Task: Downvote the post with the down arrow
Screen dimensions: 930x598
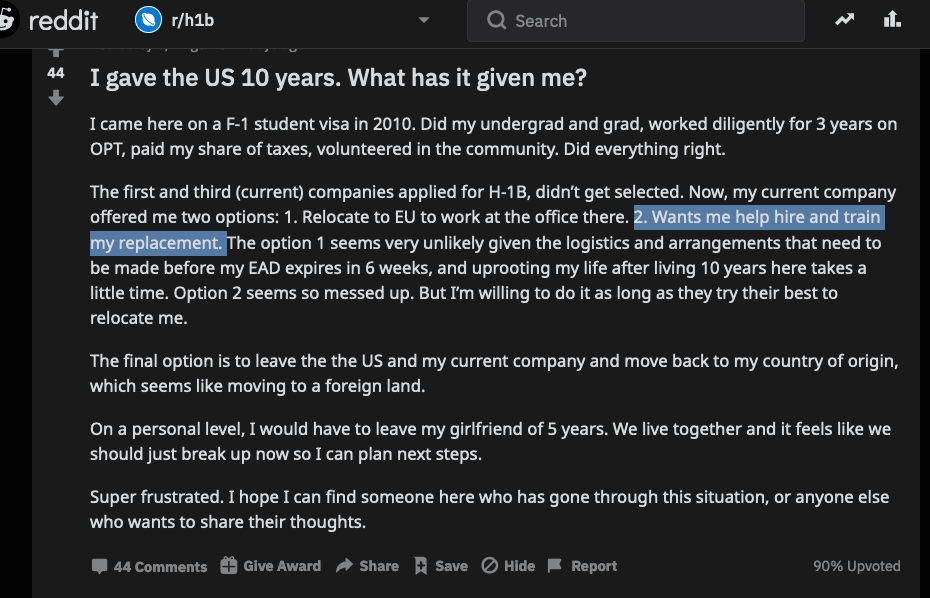Action: [x=56, y=98]
